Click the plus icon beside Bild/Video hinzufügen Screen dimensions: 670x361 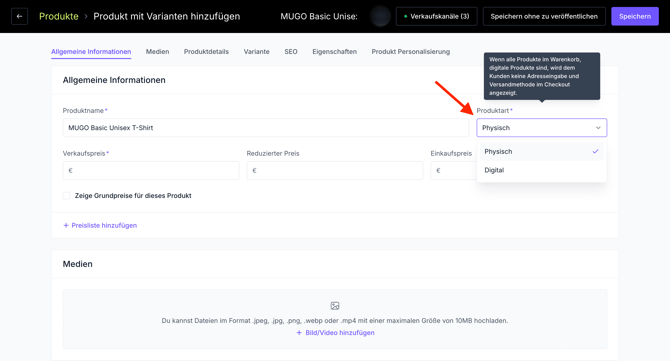point(299,333)
